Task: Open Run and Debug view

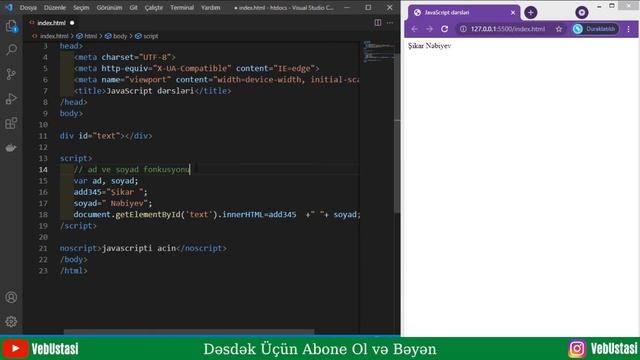Action: point(11,98)
